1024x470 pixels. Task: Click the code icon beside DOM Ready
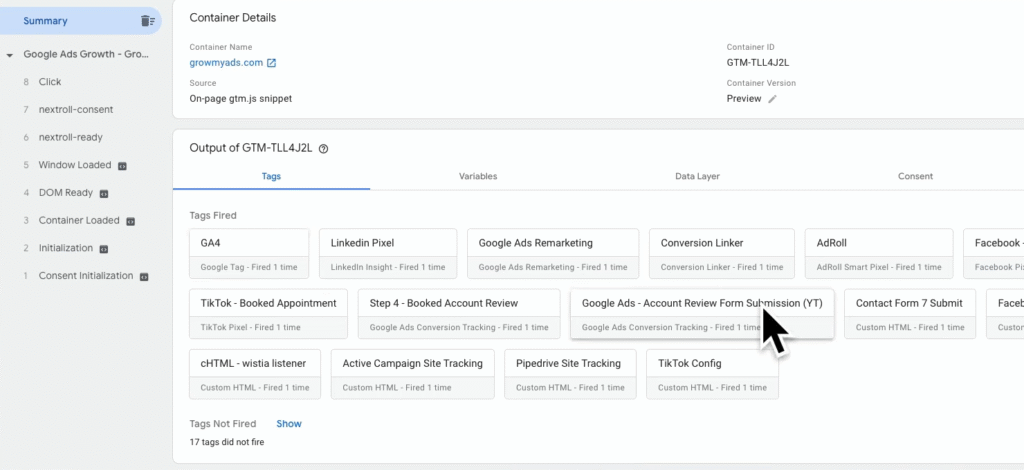click(104, 193)
